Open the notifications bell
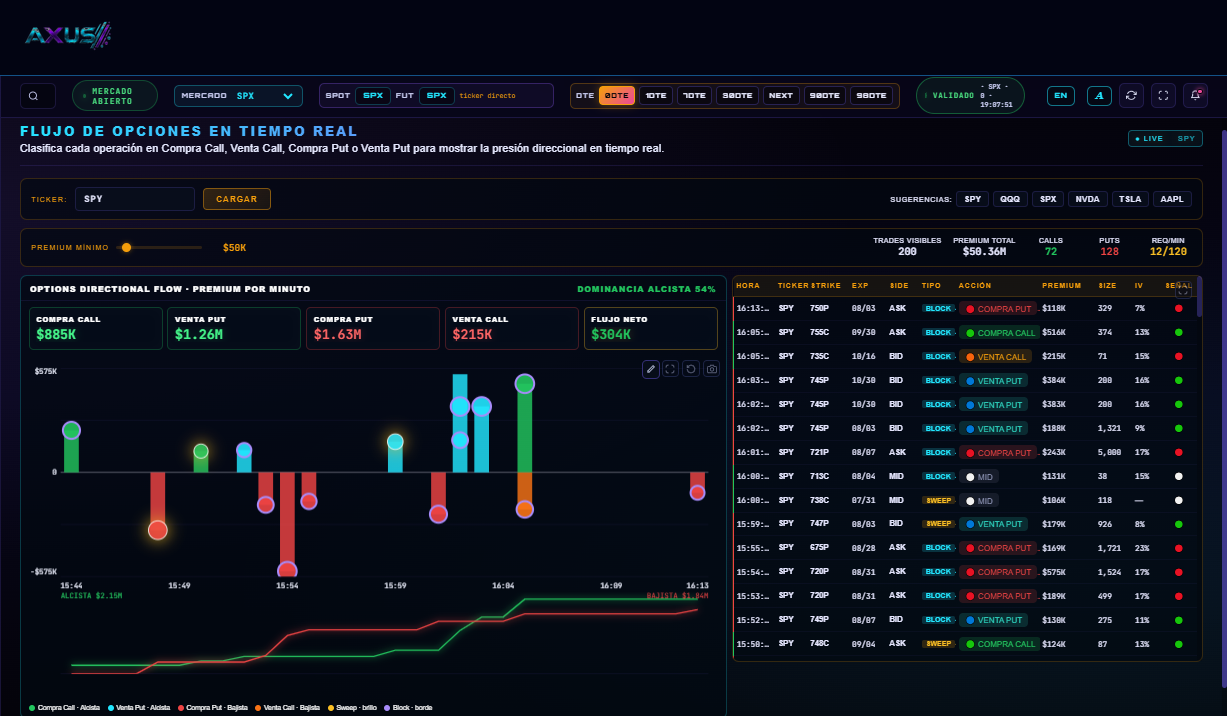Viewport: 1227px width, 716px height. pyautogui.click(x=1195, y=95)
